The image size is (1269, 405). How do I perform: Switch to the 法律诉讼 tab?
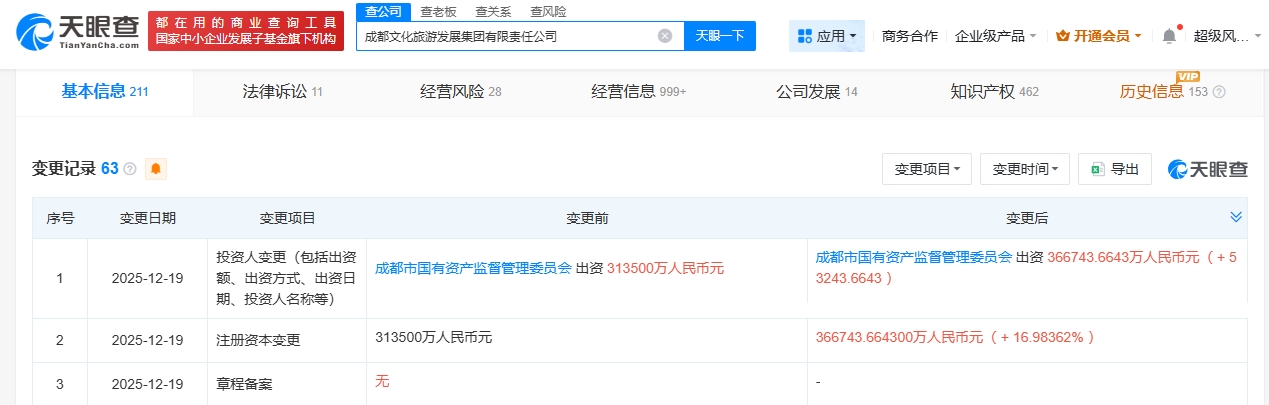283,92
